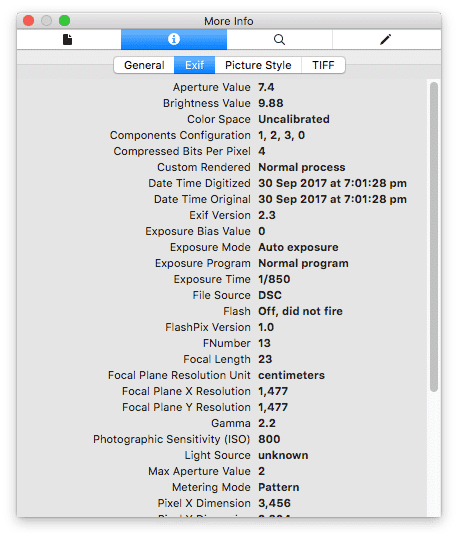Close the More Info window
Screen dimensions: 458x538
click(28, 21)
